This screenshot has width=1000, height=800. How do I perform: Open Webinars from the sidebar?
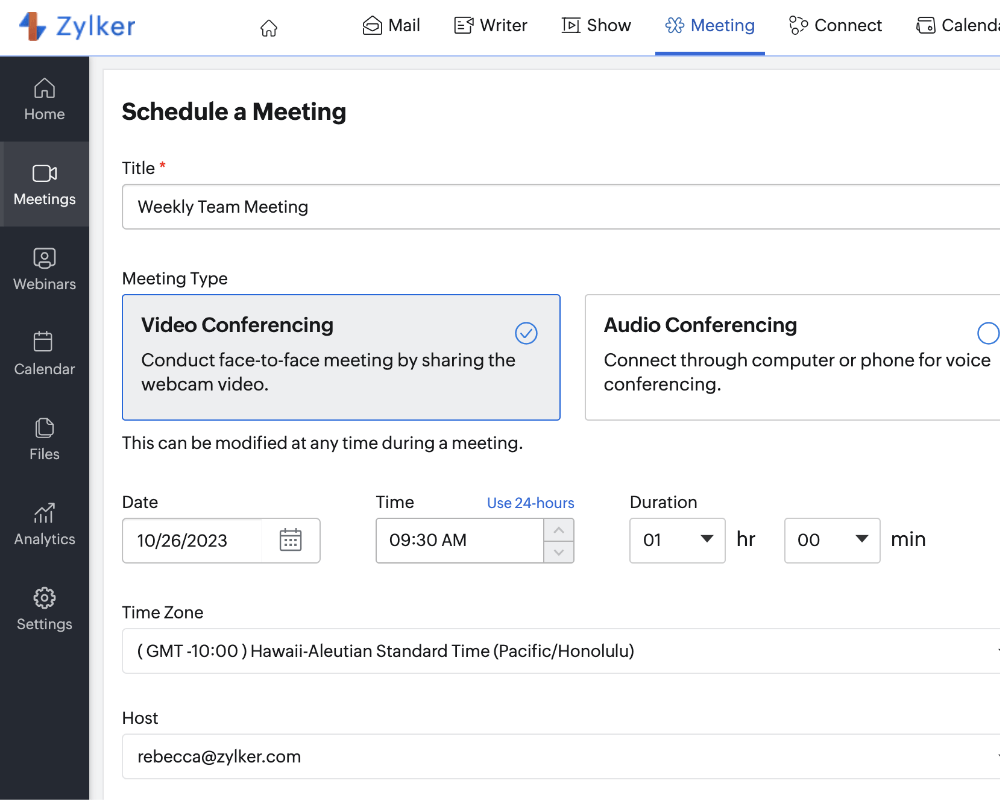pos(44,269)
